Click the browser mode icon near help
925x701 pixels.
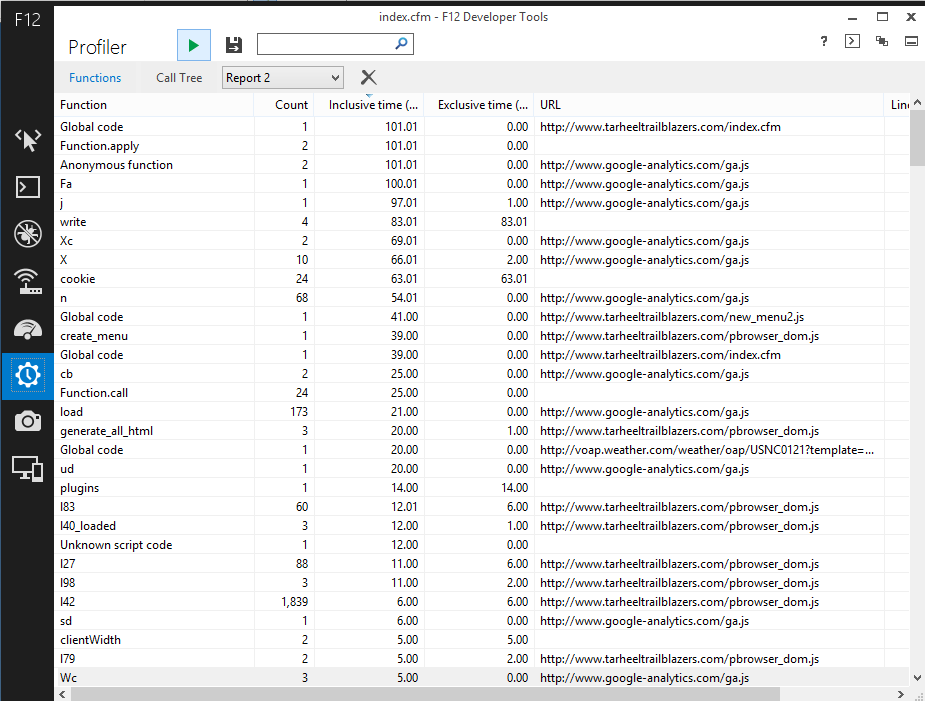tap(882, 41)
